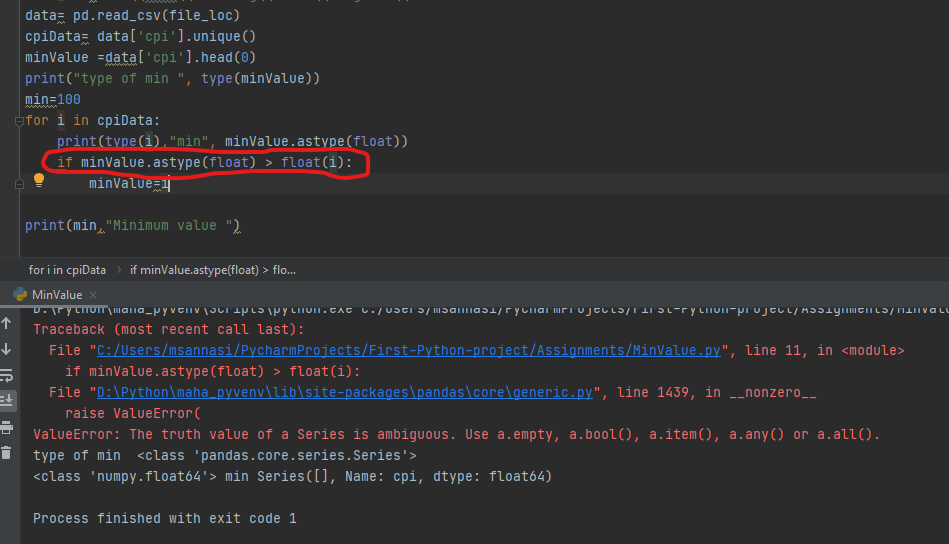Screen dimensions: 949x544
Task: Click the print("type of min " code line
Action: [172, 78]
